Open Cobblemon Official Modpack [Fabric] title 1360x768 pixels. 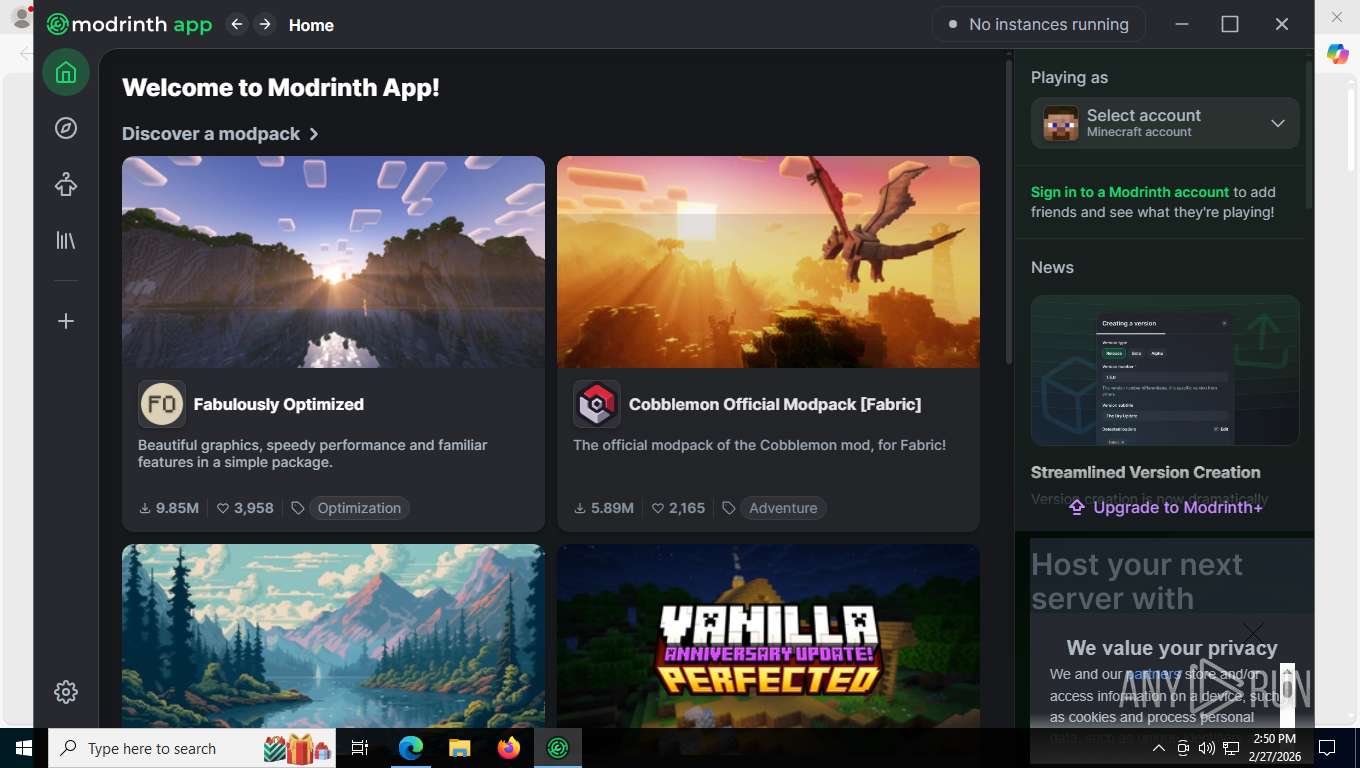pos(775,404)
